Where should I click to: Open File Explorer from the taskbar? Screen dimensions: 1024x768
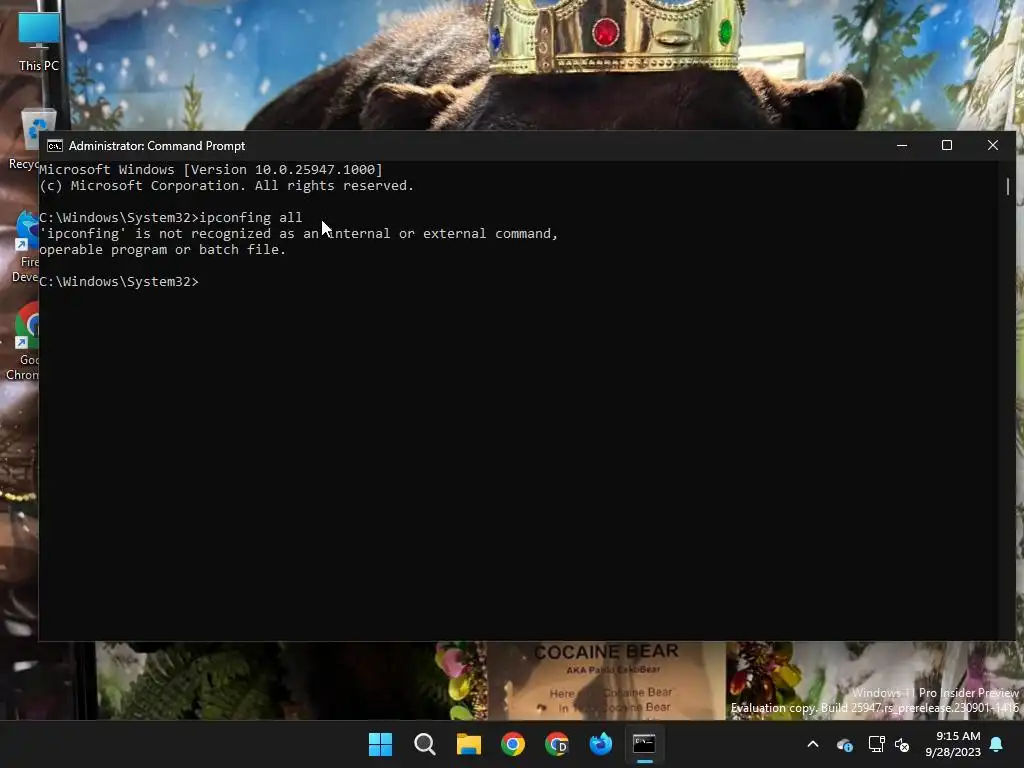468,744
